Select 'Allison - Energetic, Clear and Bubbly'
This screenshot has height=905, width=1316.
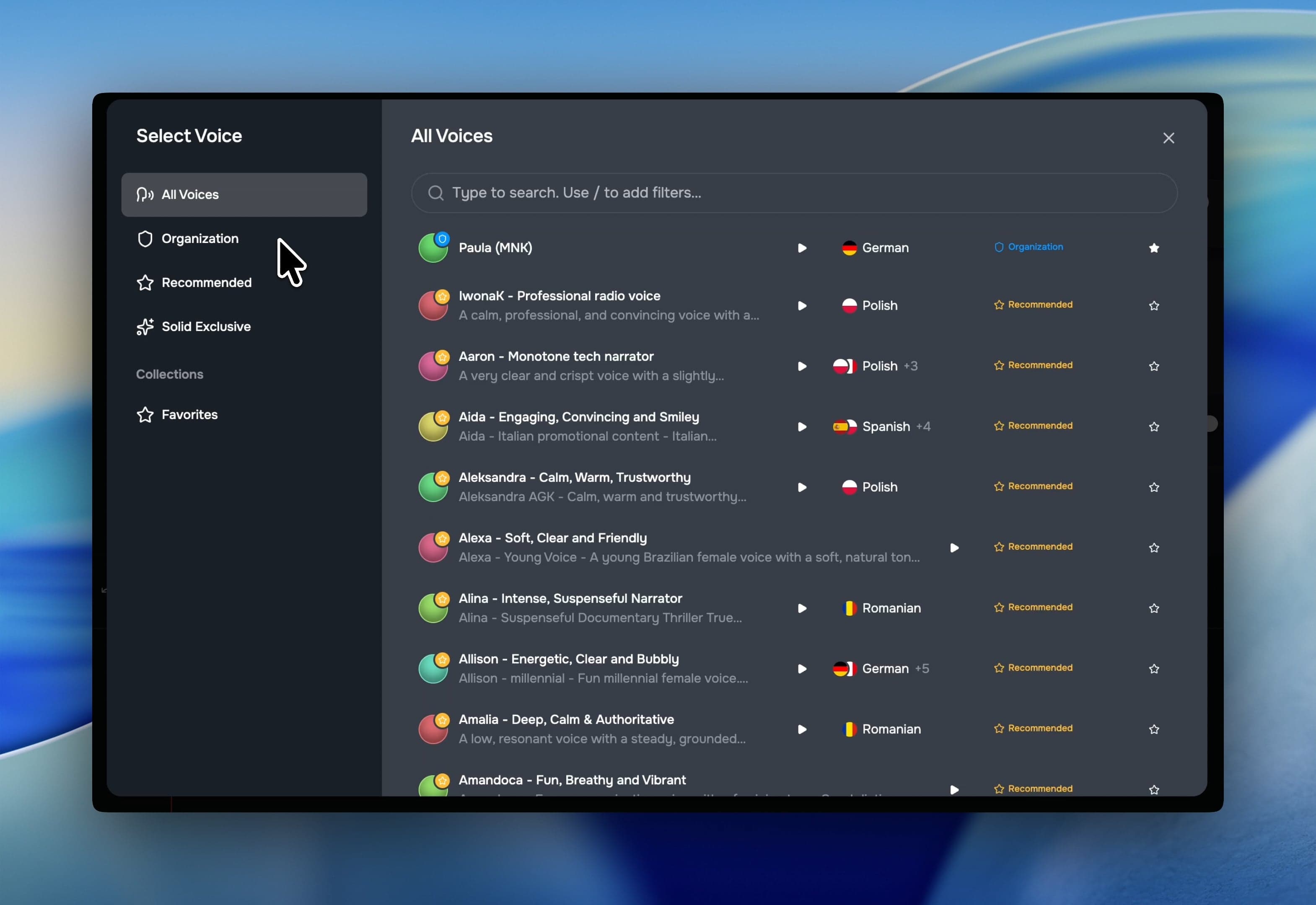(568, 659)
